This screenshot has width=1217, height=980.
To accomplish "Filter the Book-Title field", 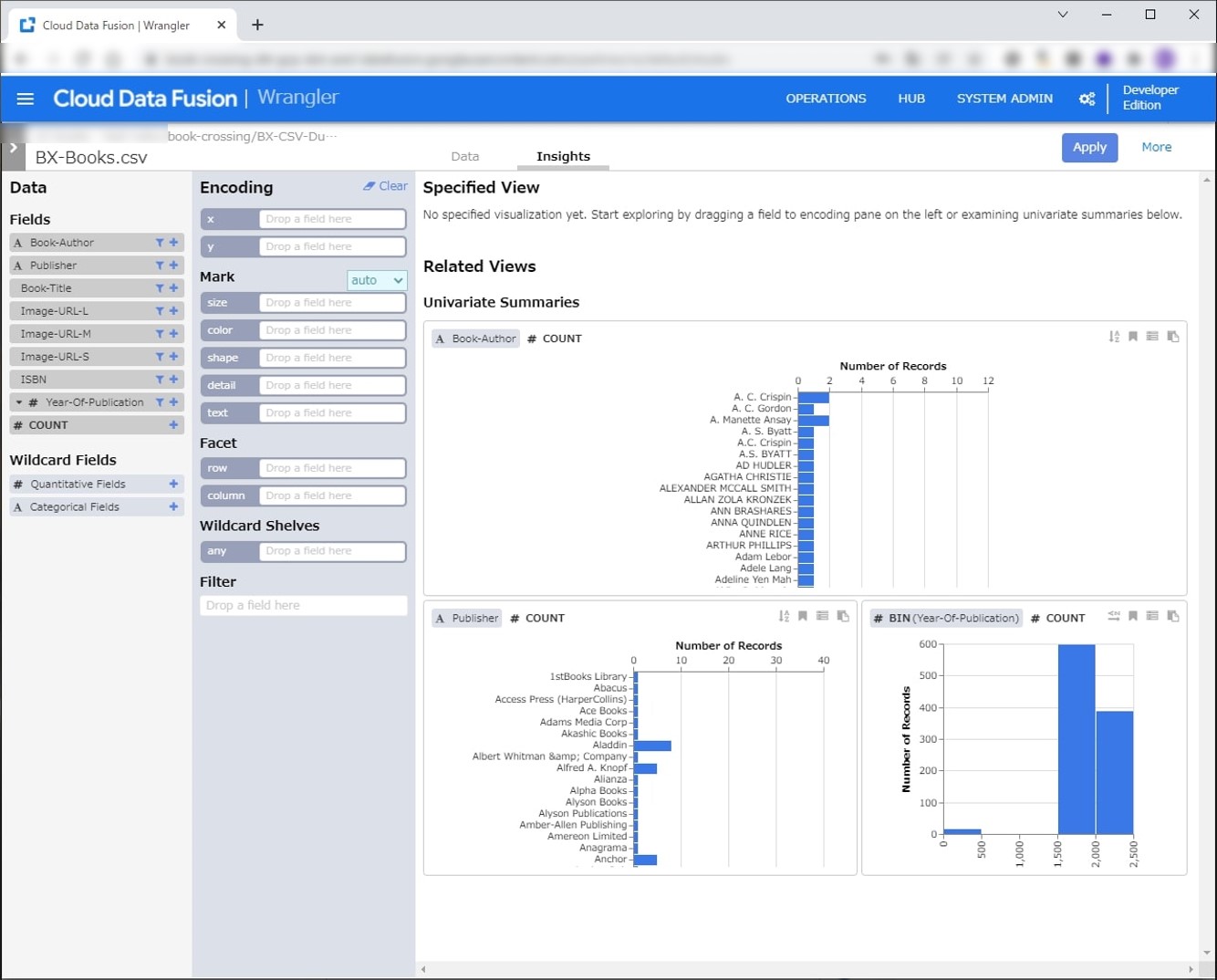I will point(160,288).
